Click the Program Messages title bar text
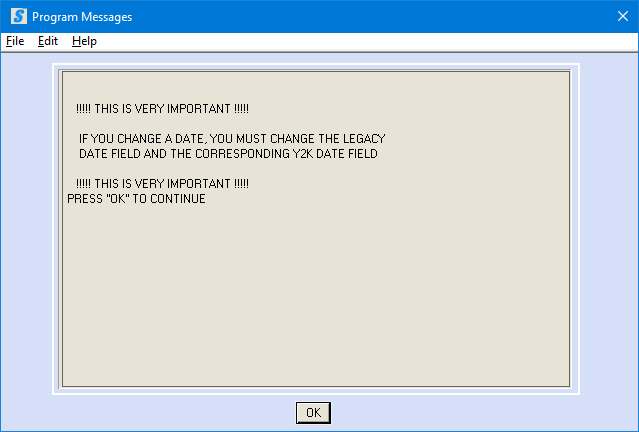Screen dimensions: 639x432 [82, 17]
